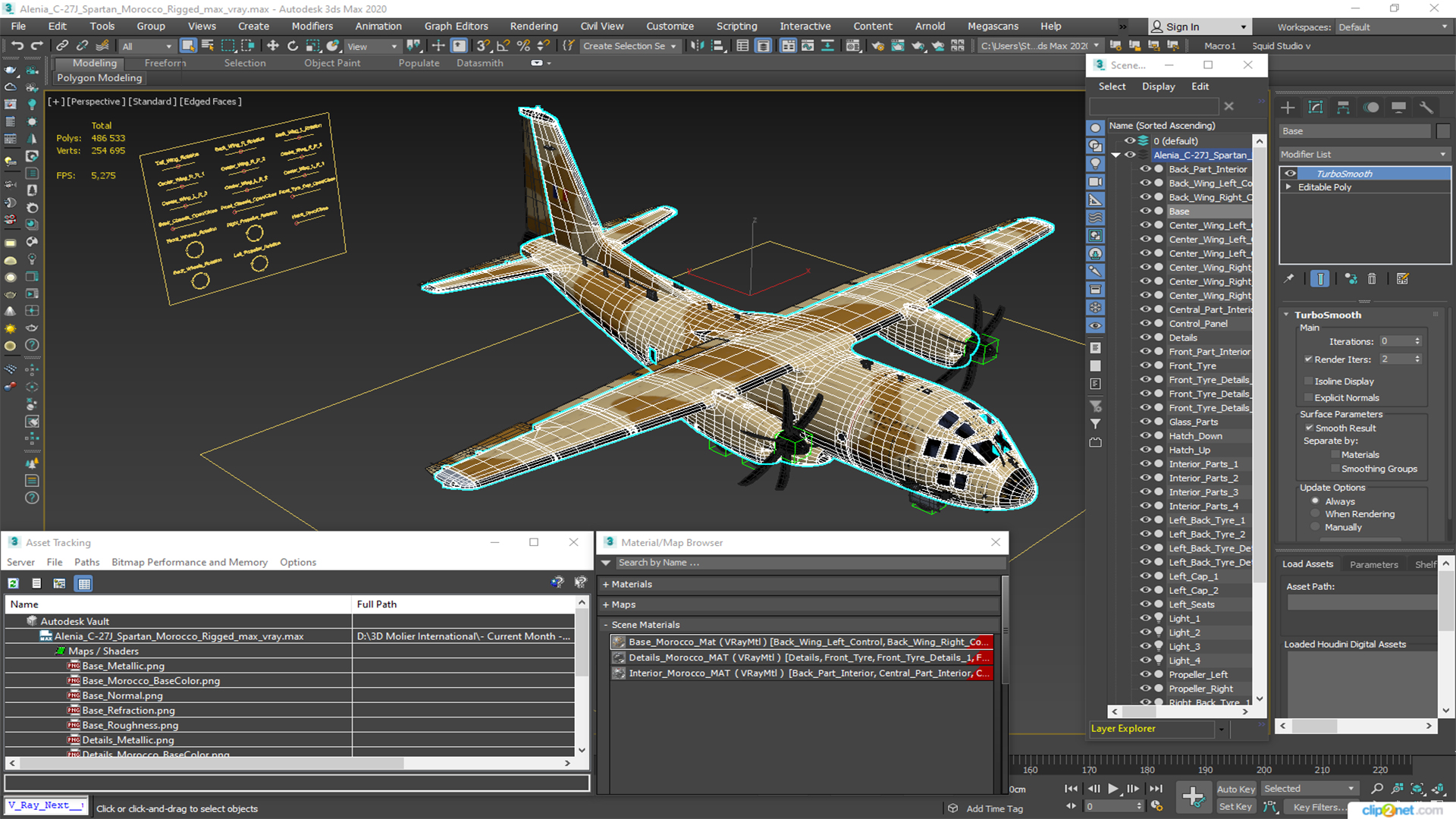Open the Hierarchy command panel tab
This screenshot has width=1456, height=819.
tap(1343, 108)
